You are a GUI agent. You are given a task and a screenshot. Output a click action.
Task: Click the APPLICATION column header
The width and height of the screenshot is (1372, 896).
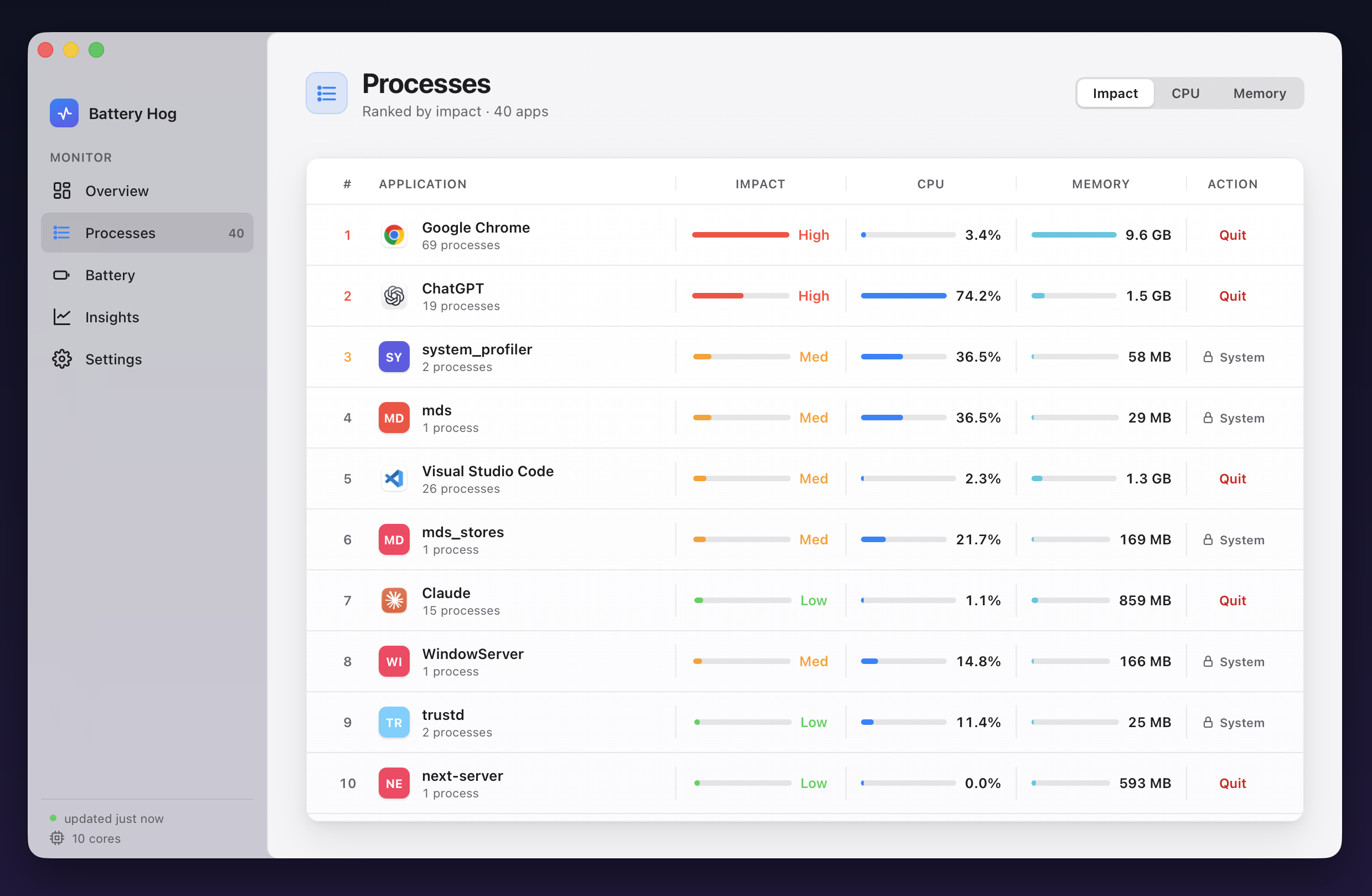point(422,184)
